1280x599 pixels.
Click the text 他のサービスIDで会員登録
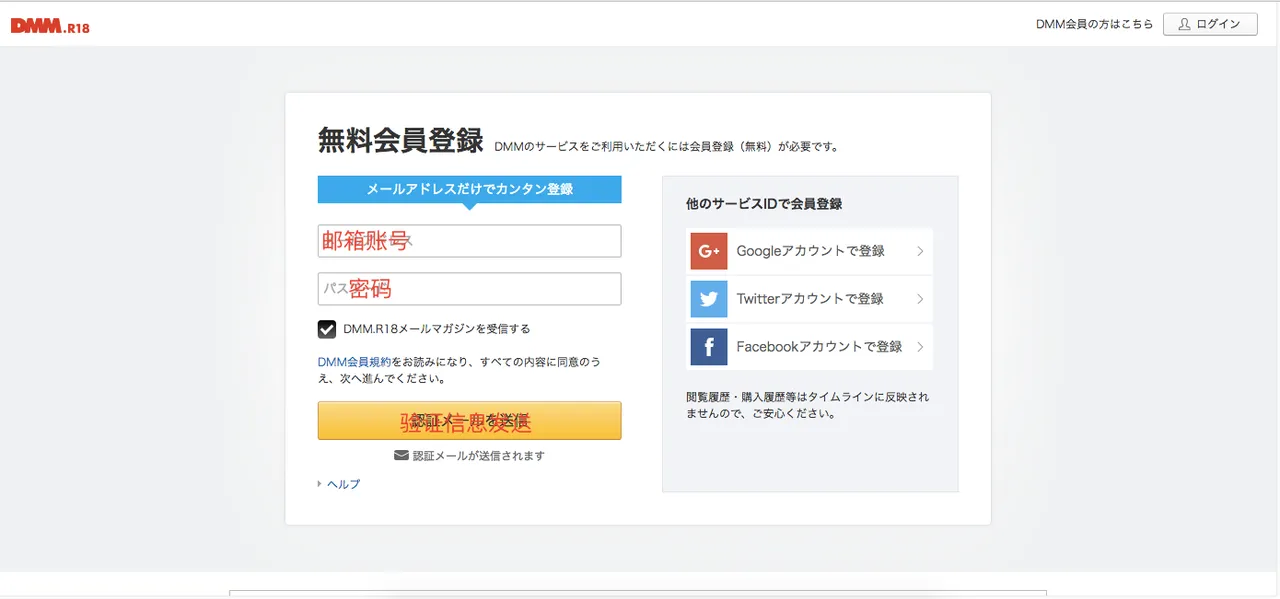pos(764,203)
